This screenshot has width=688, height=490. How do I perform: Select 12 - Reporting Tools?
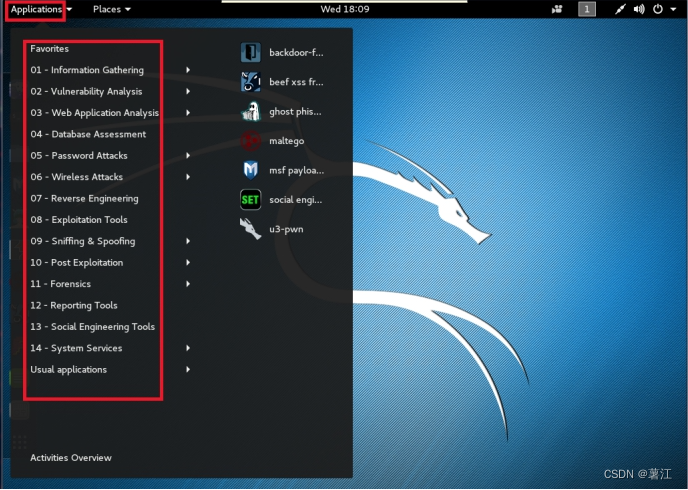pos(74,305)
